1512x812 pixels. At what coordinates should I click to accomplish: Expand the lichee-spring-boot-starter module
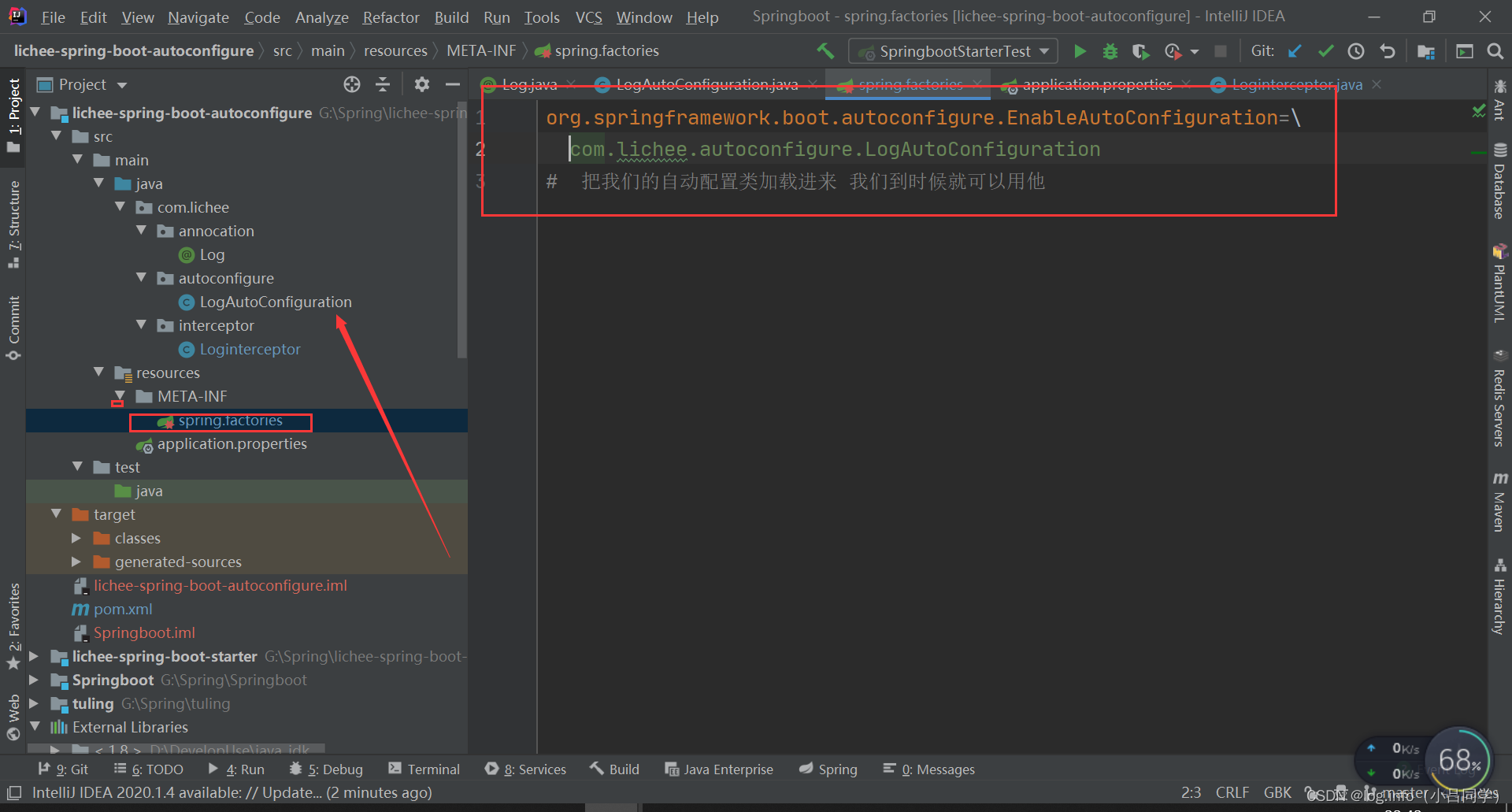pos(35,656)
